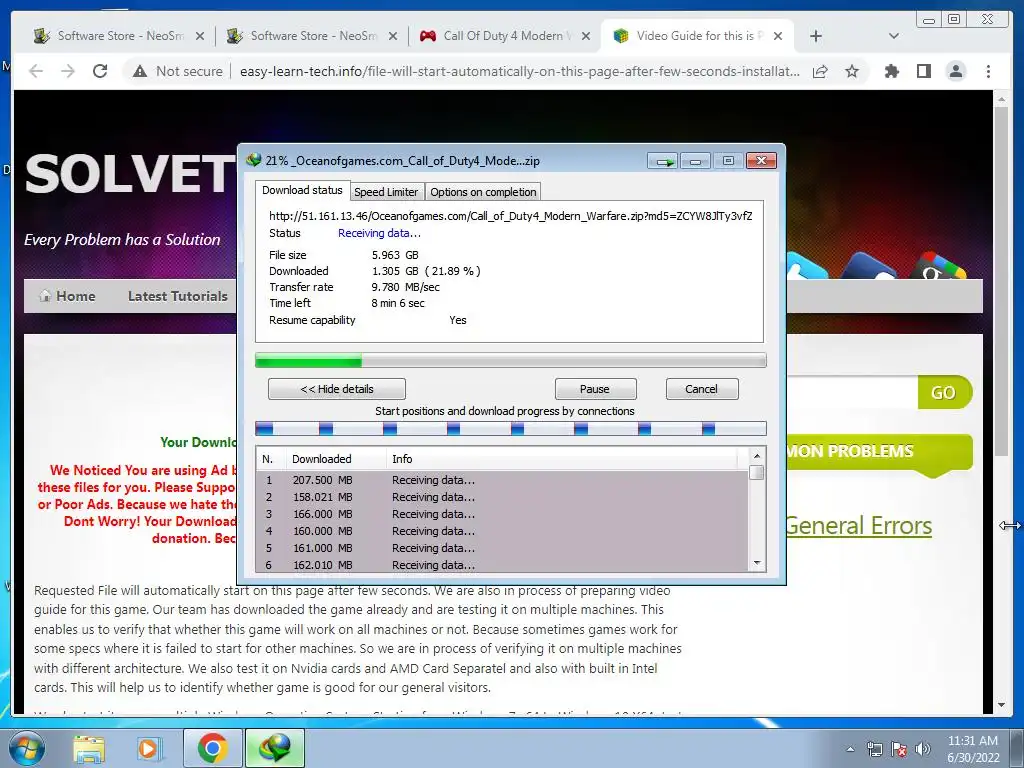Screen dimensions: 1024x768
Task: Go back with Chrome's back arrow
Action: coord(36,71)
